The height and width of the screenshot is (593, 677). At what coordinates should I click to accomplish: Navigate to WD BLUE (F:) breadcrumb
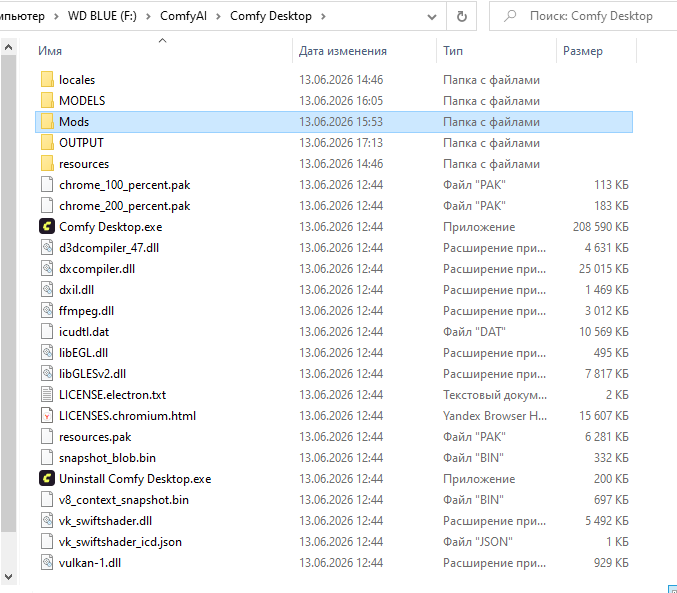point(102,16)
